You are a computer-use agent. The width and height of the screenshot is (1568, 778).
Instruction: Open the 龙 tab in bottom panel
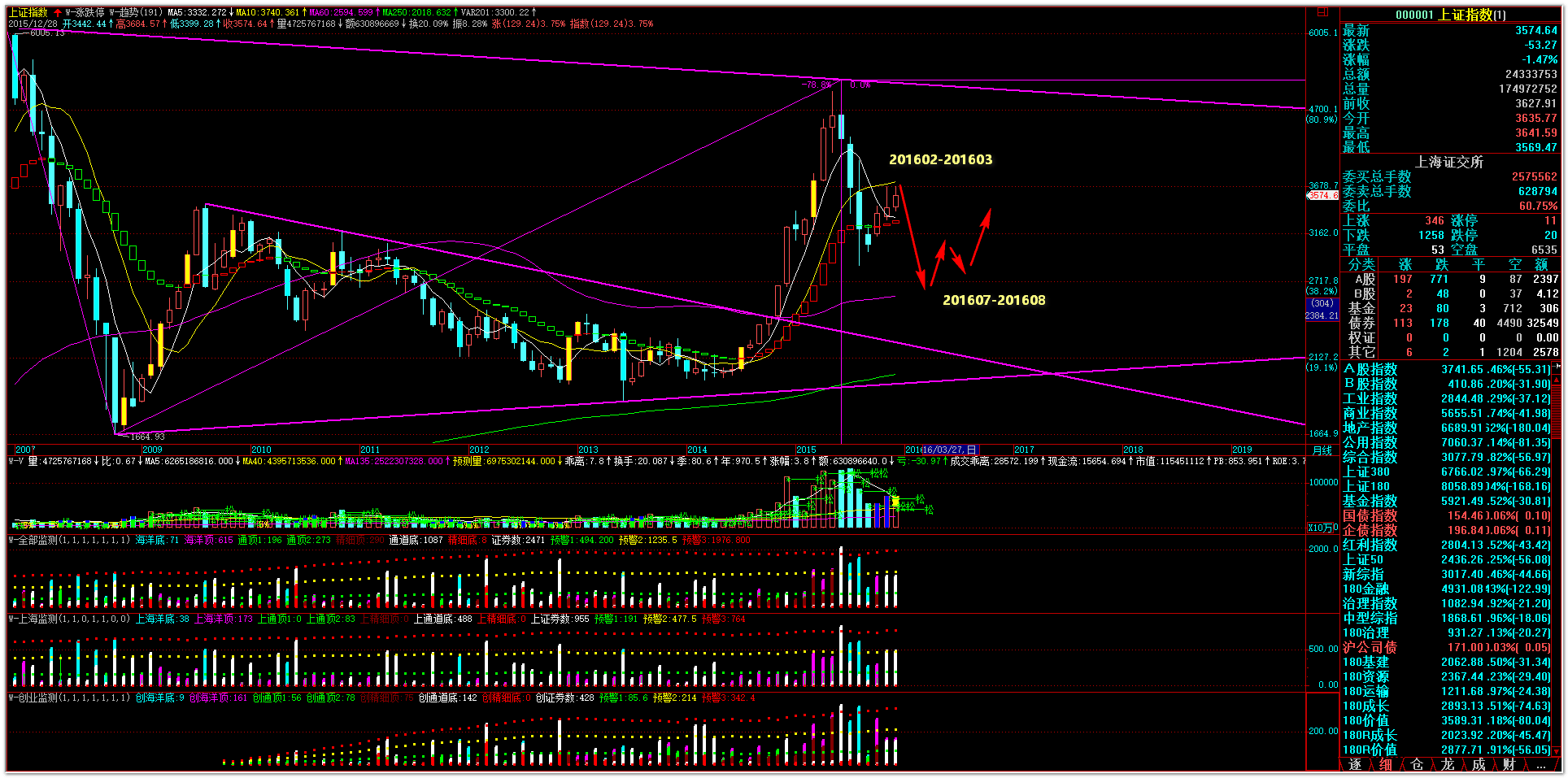tap(1448, 765)
